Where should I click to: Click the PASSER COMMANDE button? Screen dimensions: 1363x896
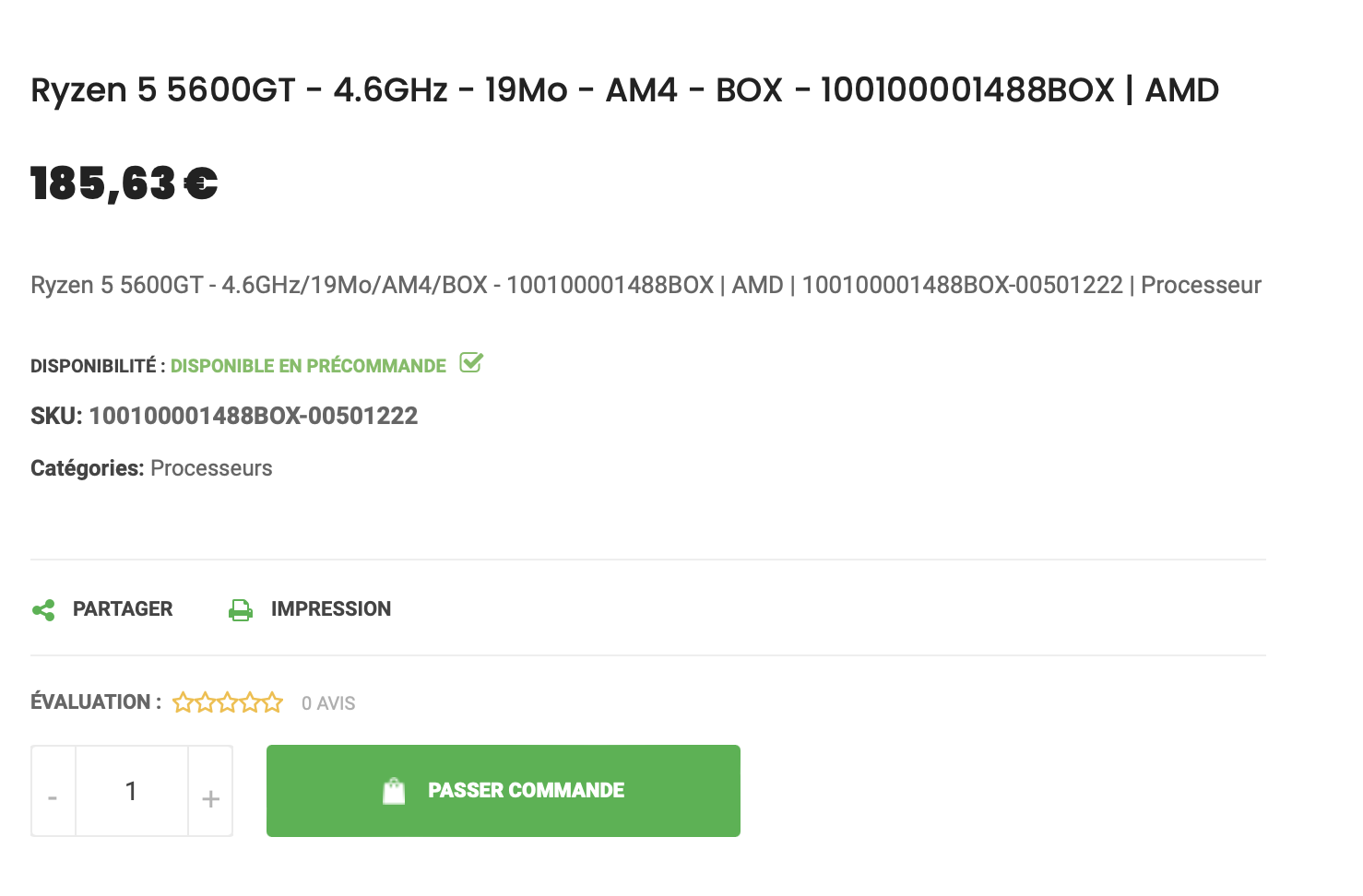tap(504, 790)
